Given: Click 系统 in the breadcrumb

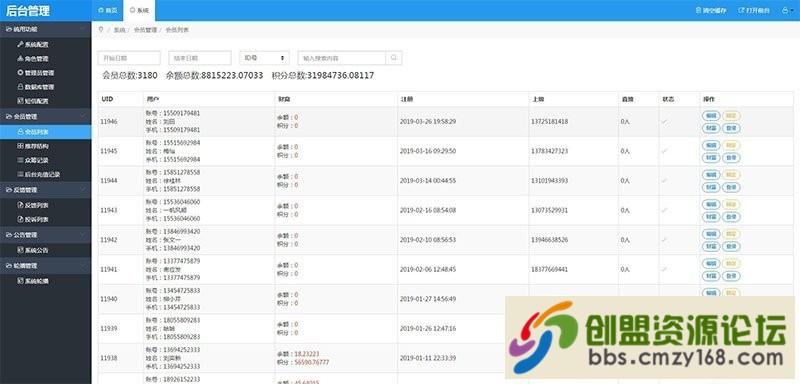Looking at the screenshot, I should coord(119,30).
